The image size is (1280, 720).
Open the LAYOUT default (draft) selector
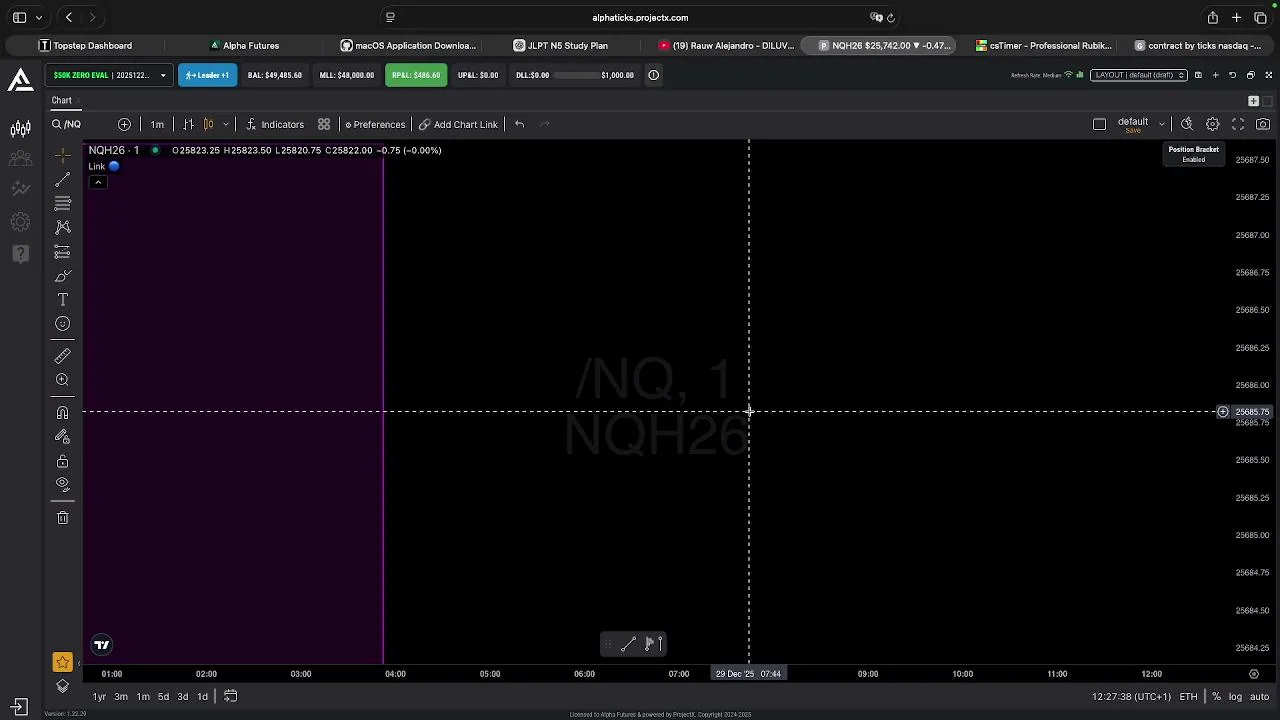1139,75
